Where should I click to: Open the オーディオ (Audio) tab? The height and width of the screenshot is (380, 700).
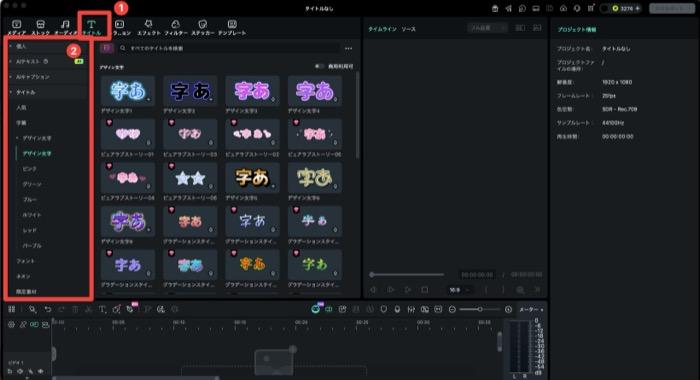[65, 27]
